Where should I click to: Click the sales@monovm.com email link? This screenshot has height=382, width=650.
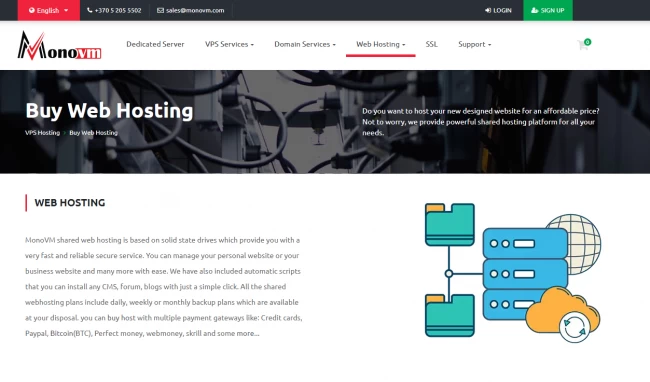pyautogui.click(x=195, y=10)
